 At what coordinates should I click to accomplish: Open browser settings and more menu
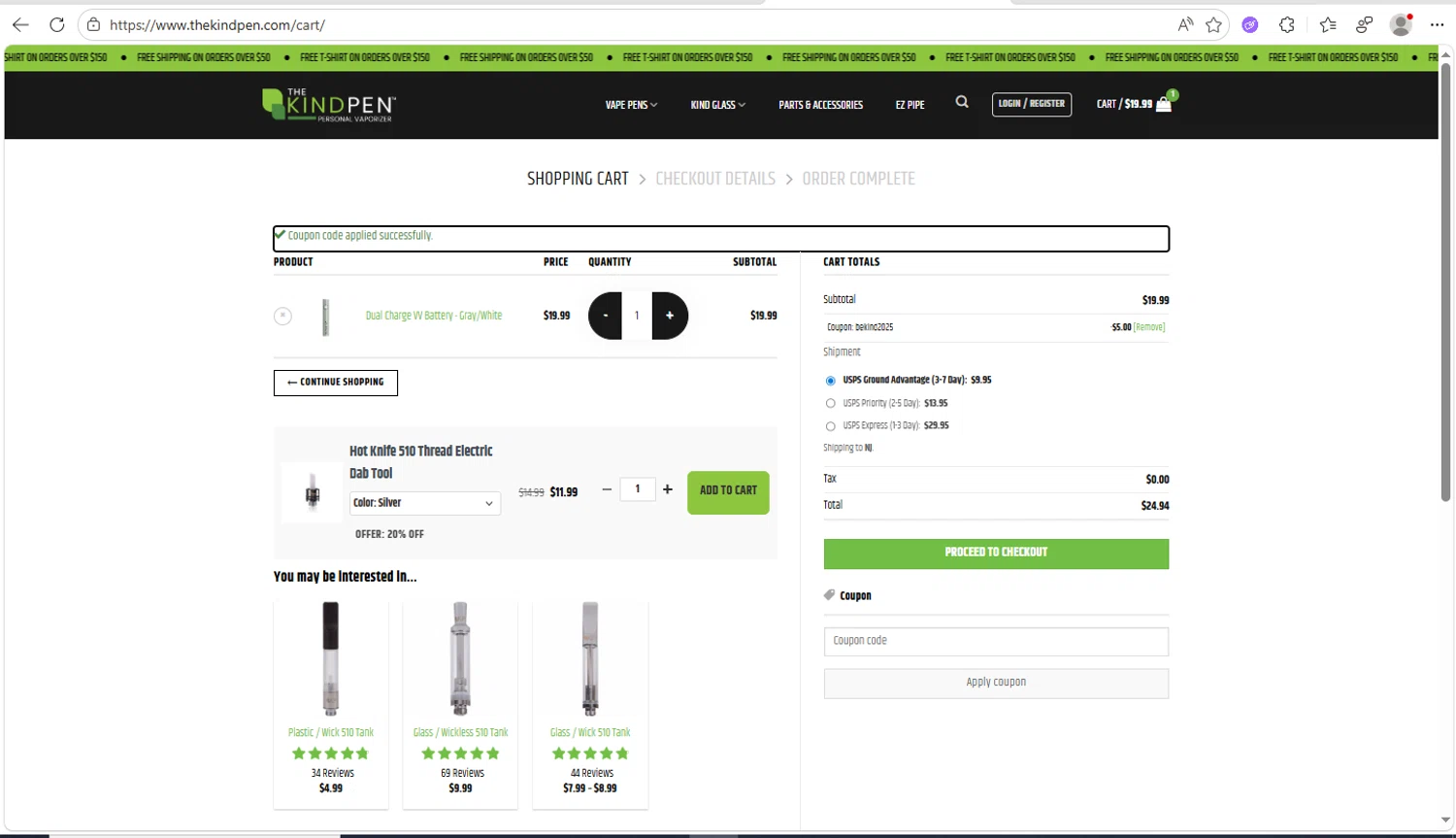pyautogui.click(x=1438, y=25)
